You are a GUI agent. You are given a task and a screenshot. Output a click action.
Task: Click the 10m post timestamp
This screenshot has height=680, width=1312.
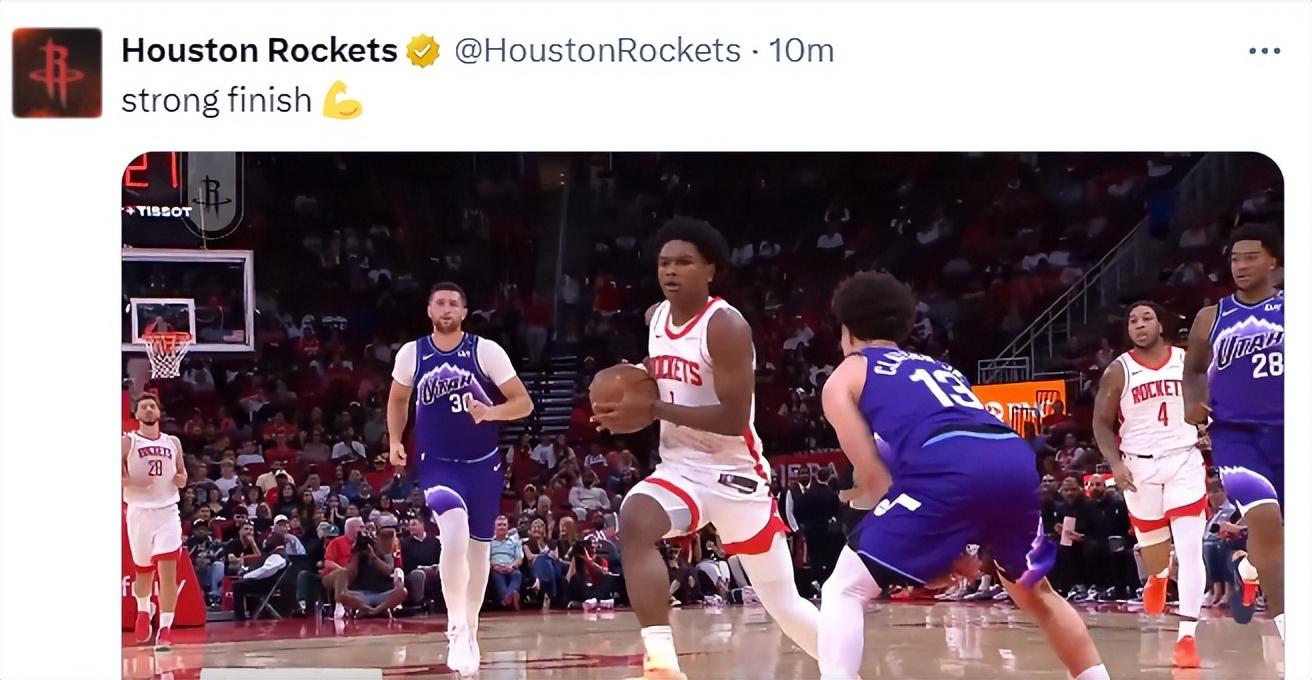(801, 51)
